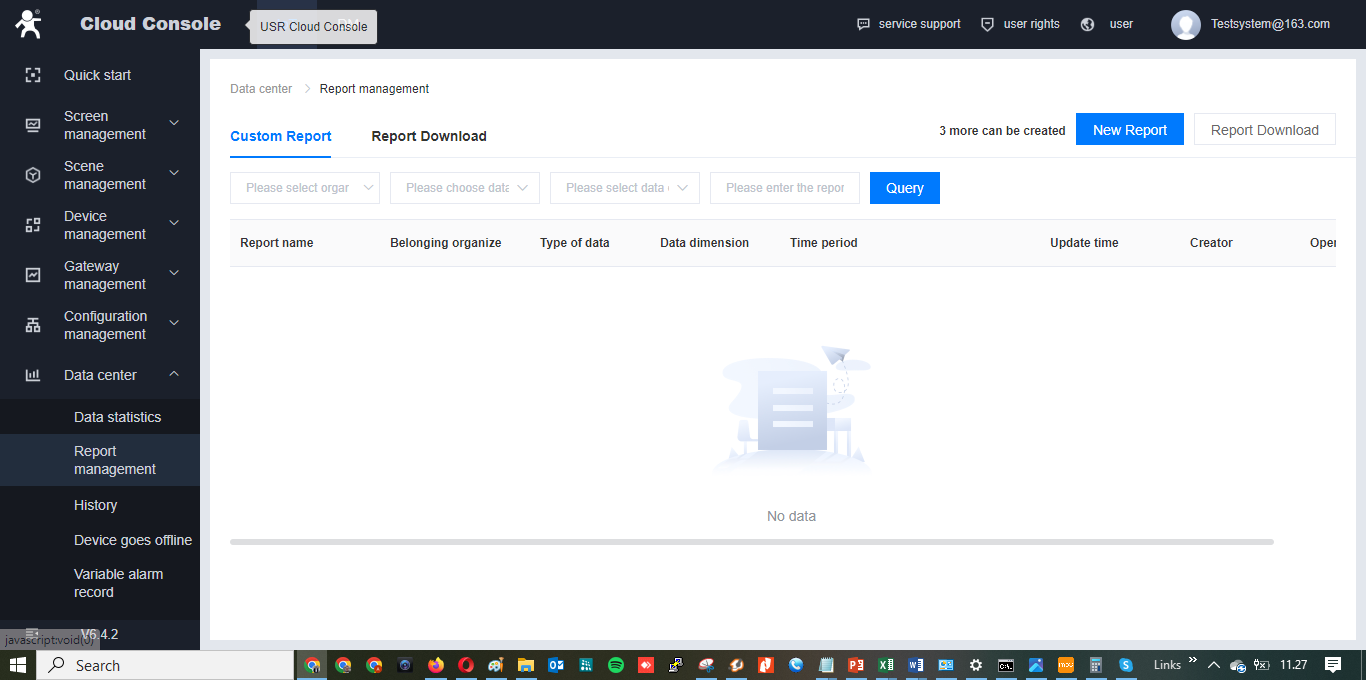Image resolution: width=1366 pixels, height=680 pixels.
Task: Click the user avatar icon
Action: (1185, 24)
